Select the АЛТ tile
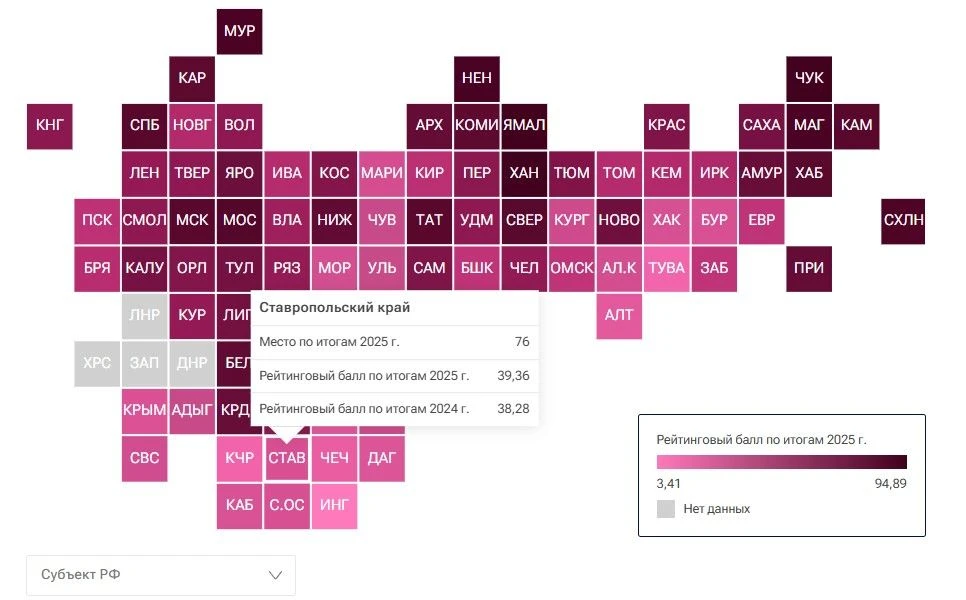Viewport: 966px width, 600px height. coord(619,316)
